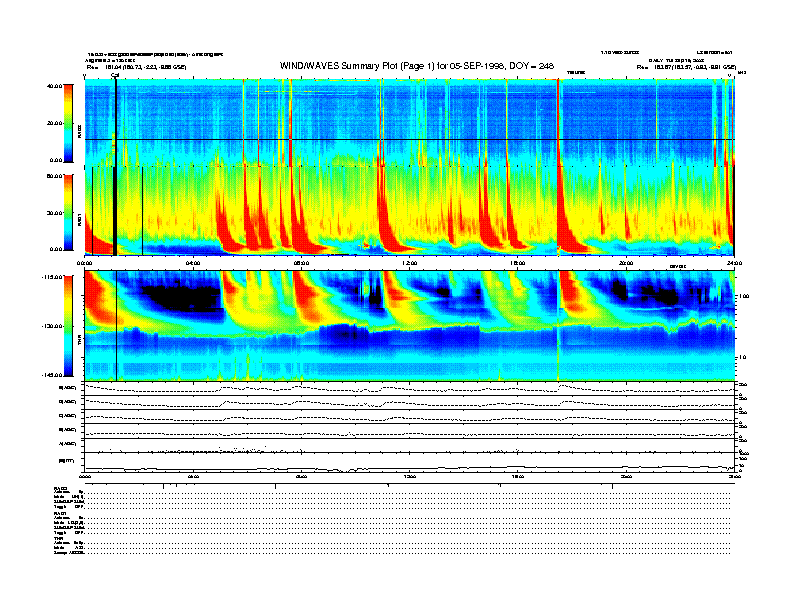Click the 100 frequency label right of TNR panel
Screen dimensions: 792x612
point(745,296)
